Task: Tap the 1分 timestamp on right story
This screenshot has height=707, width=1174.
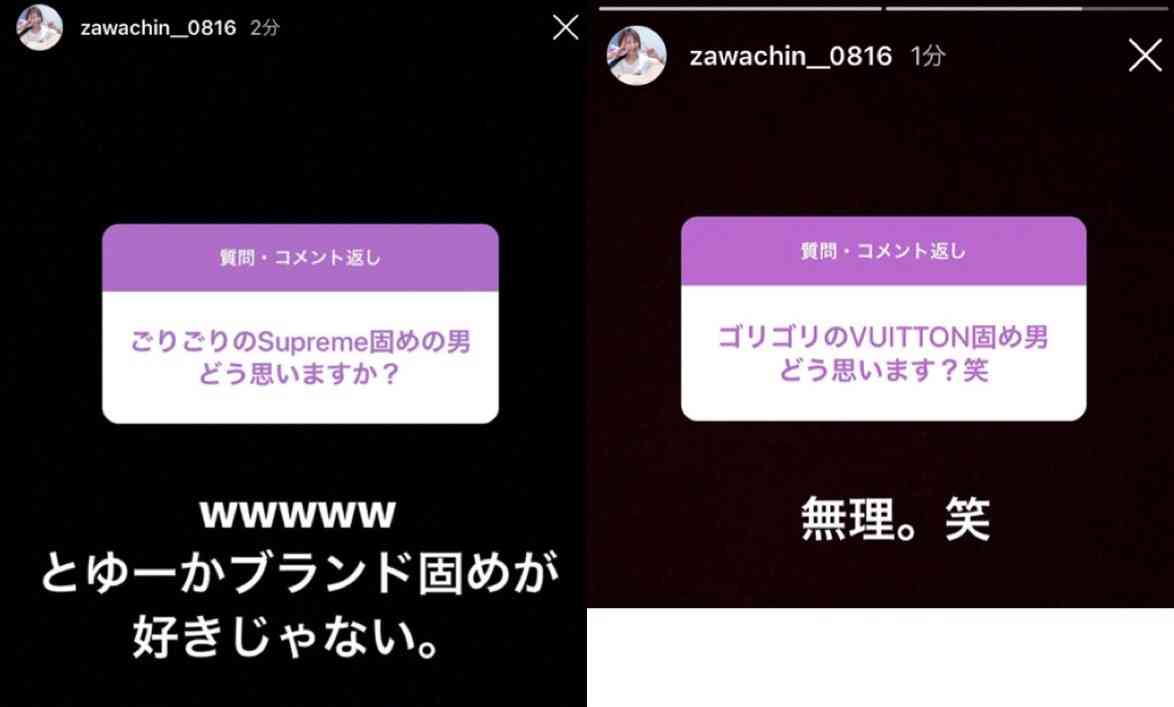Action: pyautogui.click(x=928, y=56)
